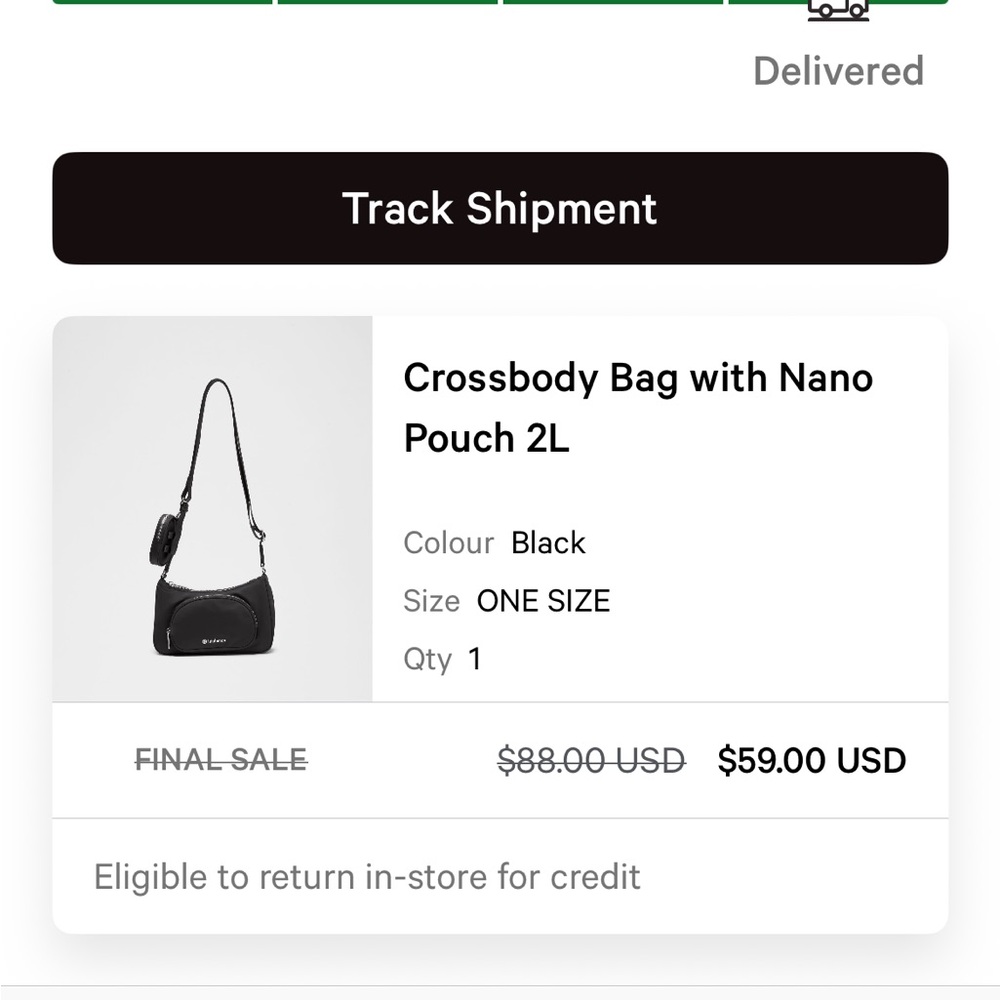Click the price row of the order card

pyautogui.click(x=500, y=760)
